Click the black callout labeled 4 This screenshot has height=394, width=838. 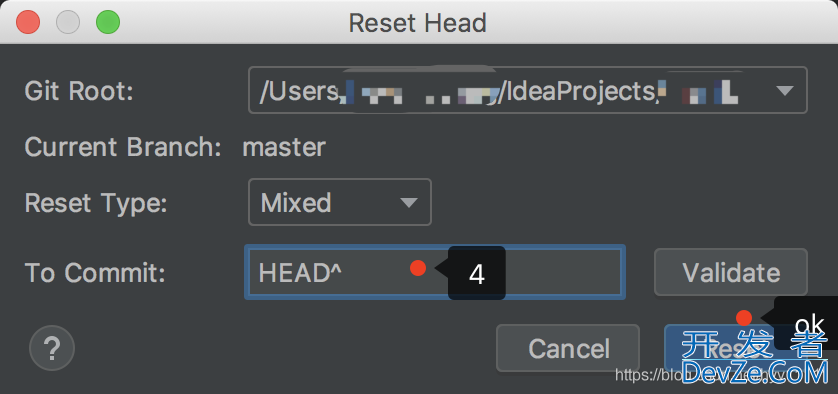477,273
